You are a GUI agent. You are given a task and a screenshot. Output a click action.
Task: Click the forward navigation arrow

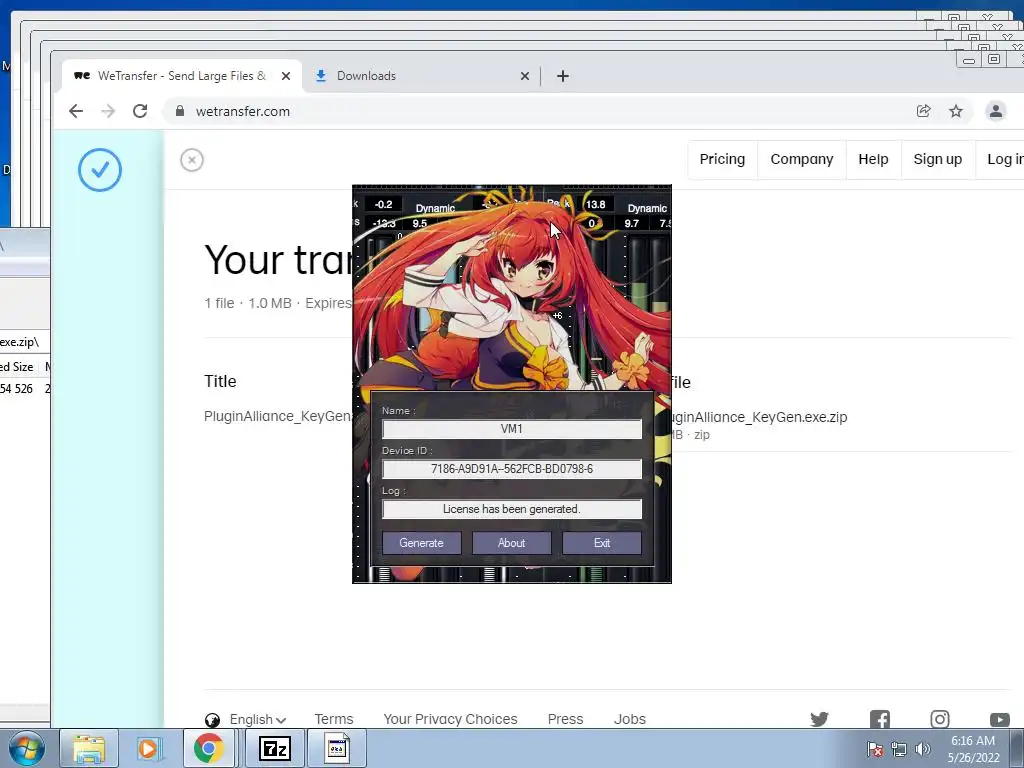[x=108, y=111]
